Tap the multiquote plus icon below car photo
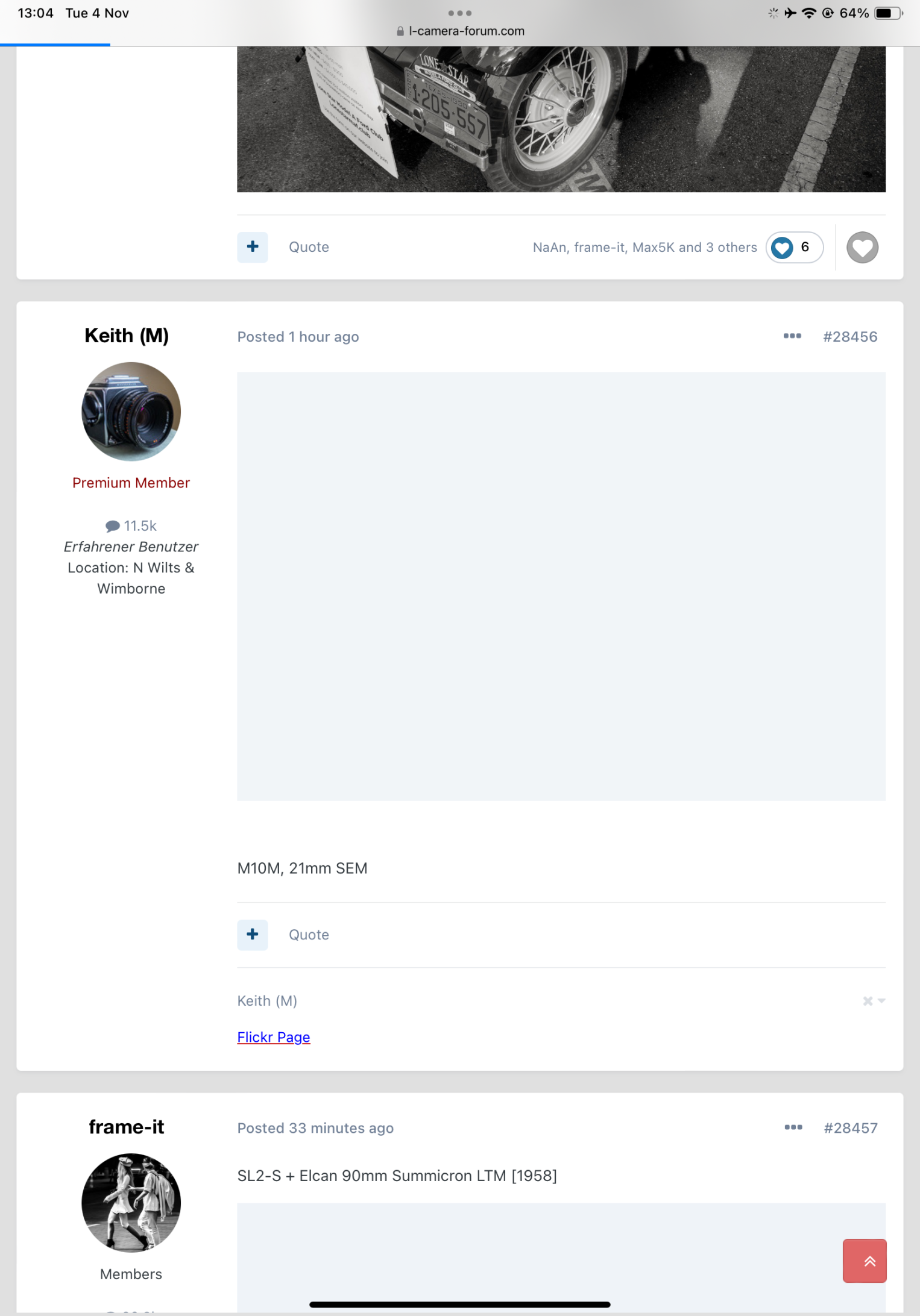 [252, 247]
